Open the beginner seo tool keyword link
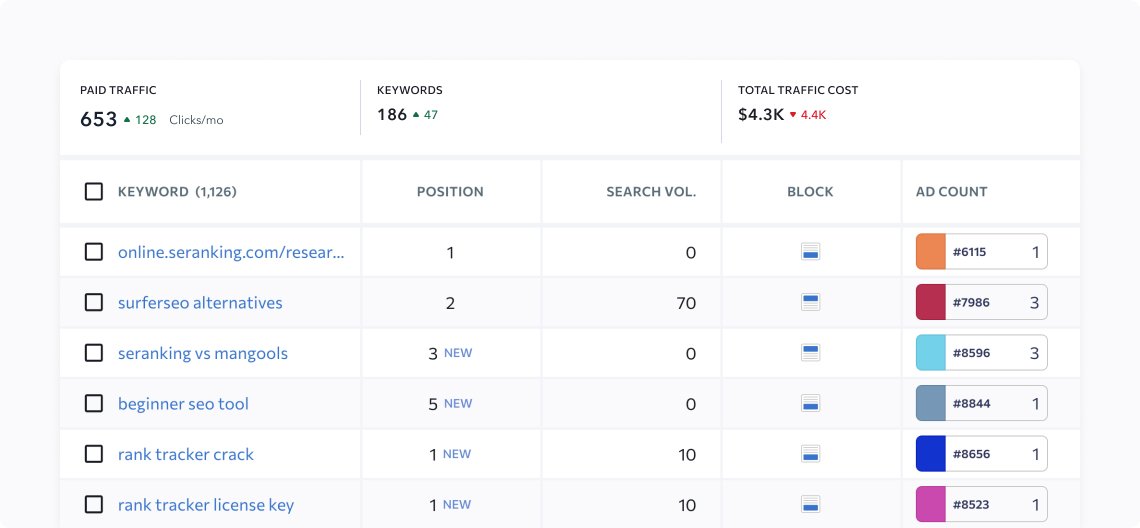1140x528 pixels. click(x=183, y=404)
